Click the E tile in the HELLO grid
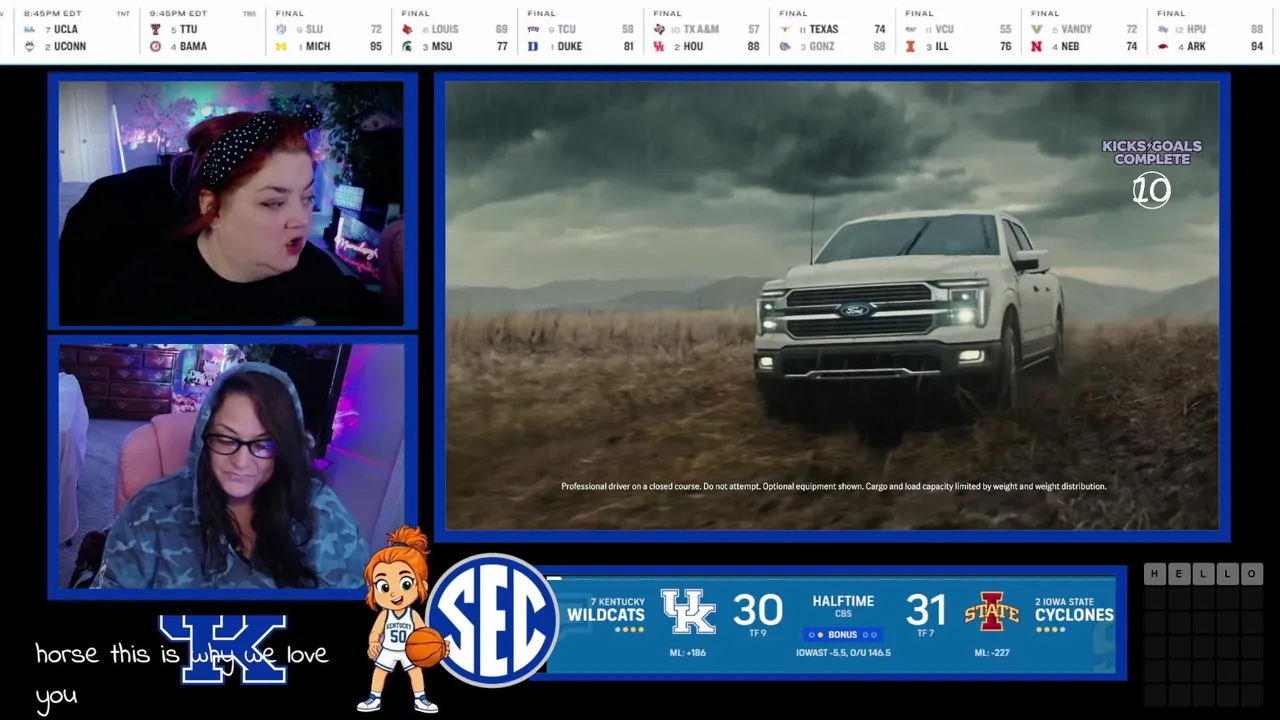The width and height of the screenshot is (1280, 720). [1178, 574]
